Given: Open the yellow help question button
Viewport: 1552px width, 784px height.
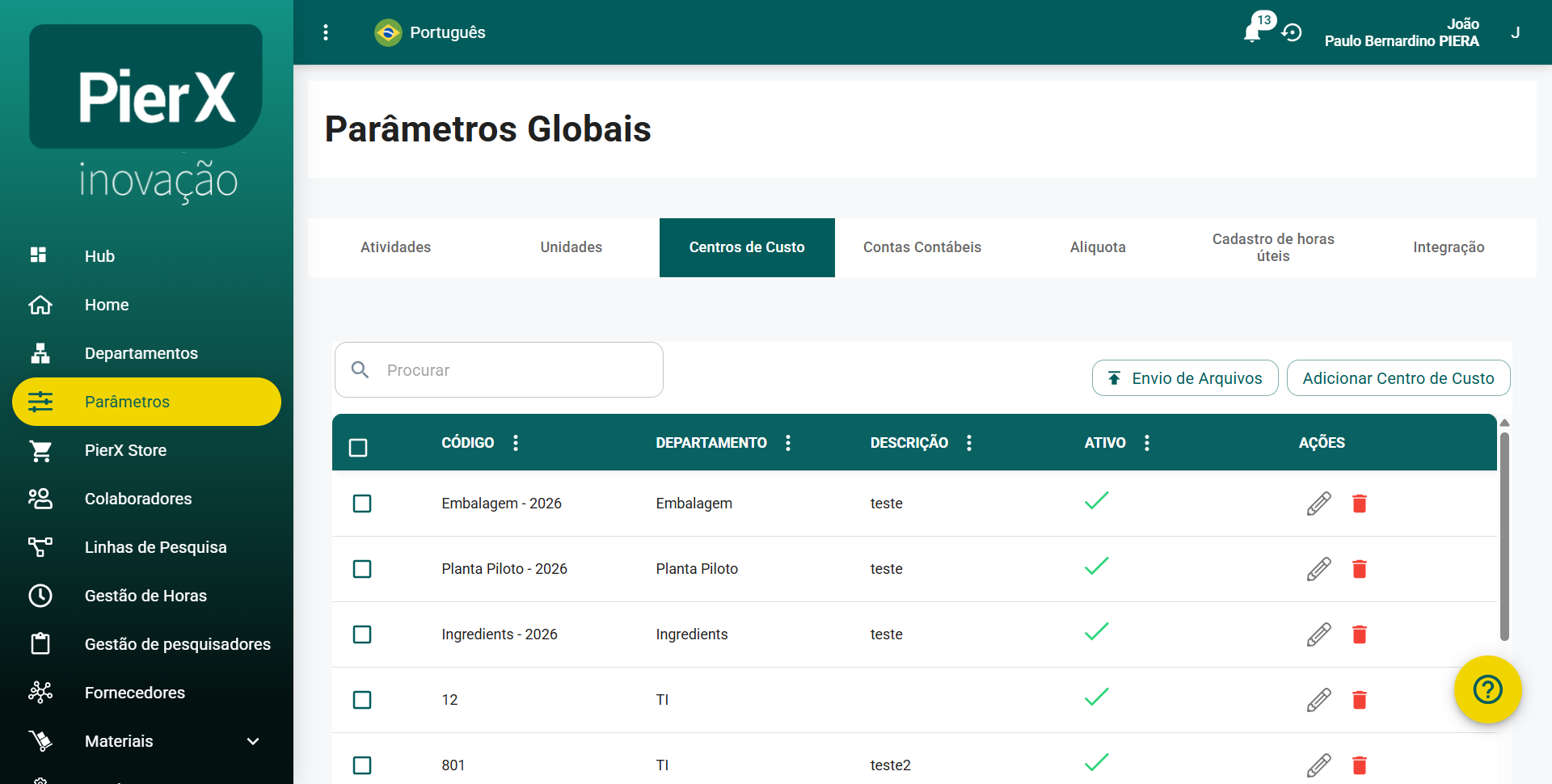Looking at the screenshot, I should (1487, 689).
